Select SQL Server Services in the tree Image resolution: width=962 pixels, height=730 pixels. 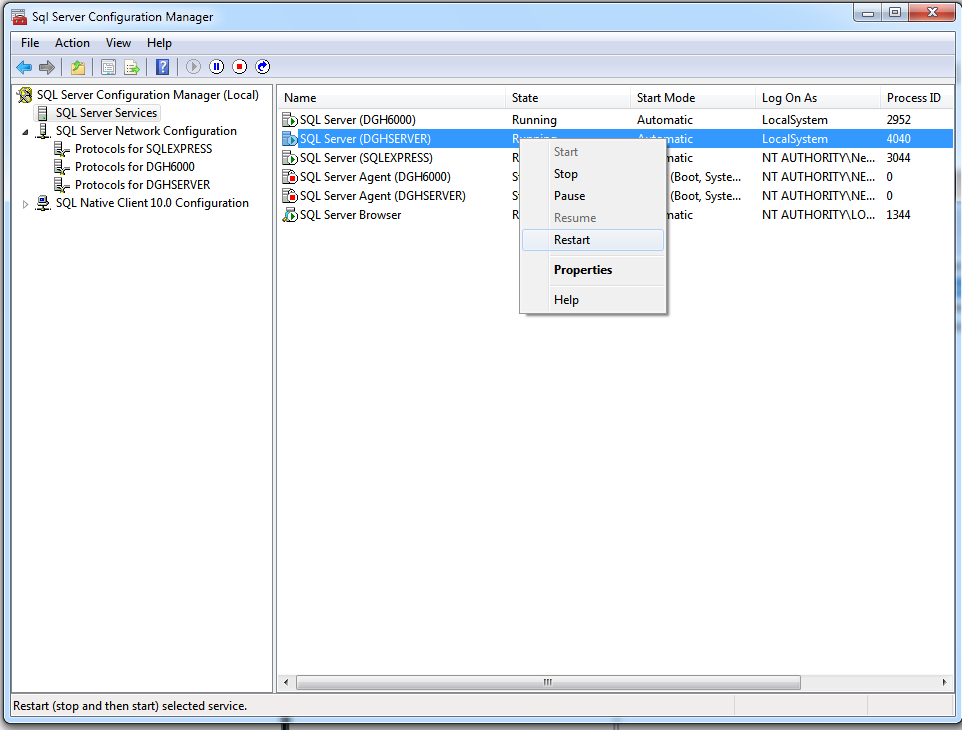point(106,113)
